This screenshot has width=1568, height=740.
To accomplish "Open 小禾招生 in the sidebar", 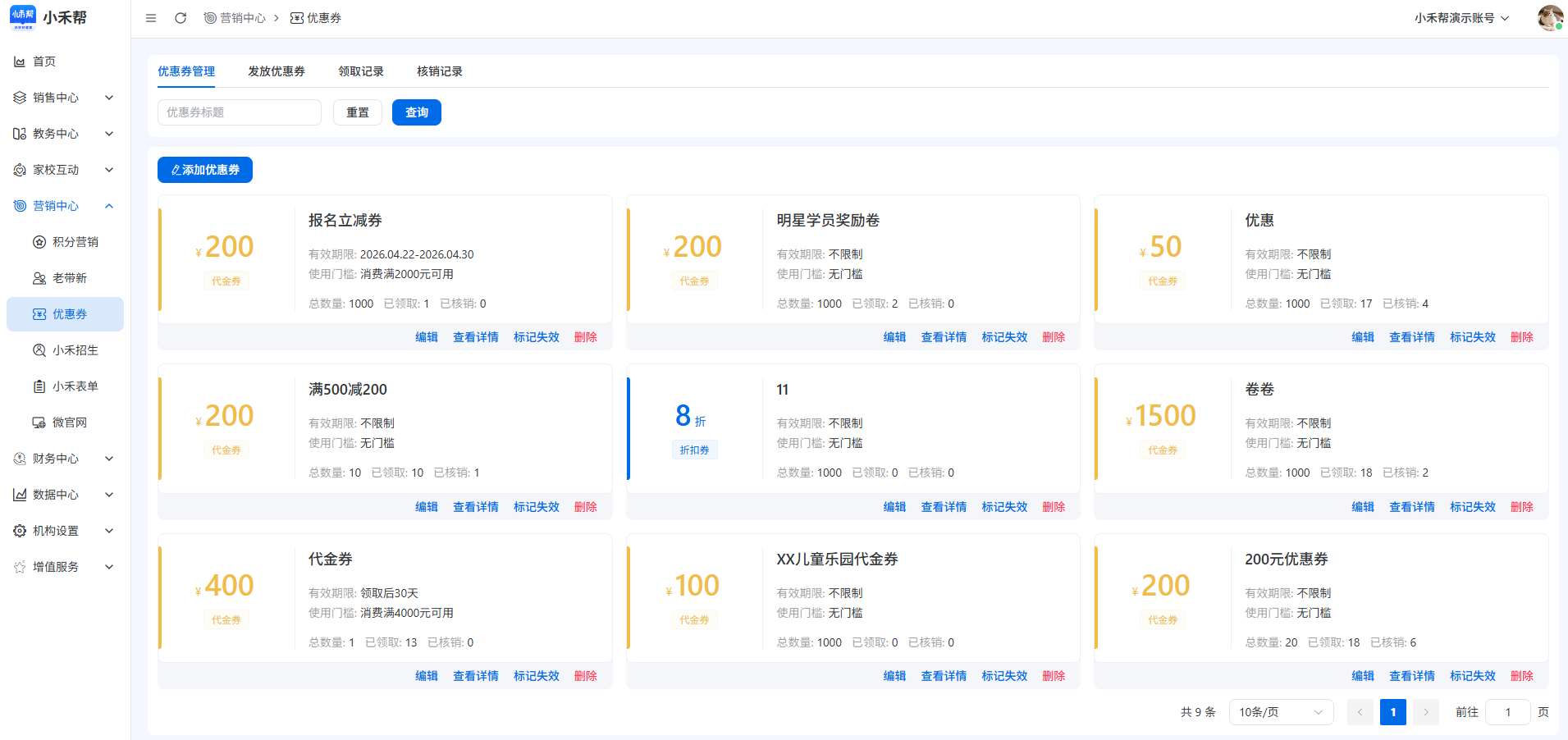I will click(x=75, y=350).
